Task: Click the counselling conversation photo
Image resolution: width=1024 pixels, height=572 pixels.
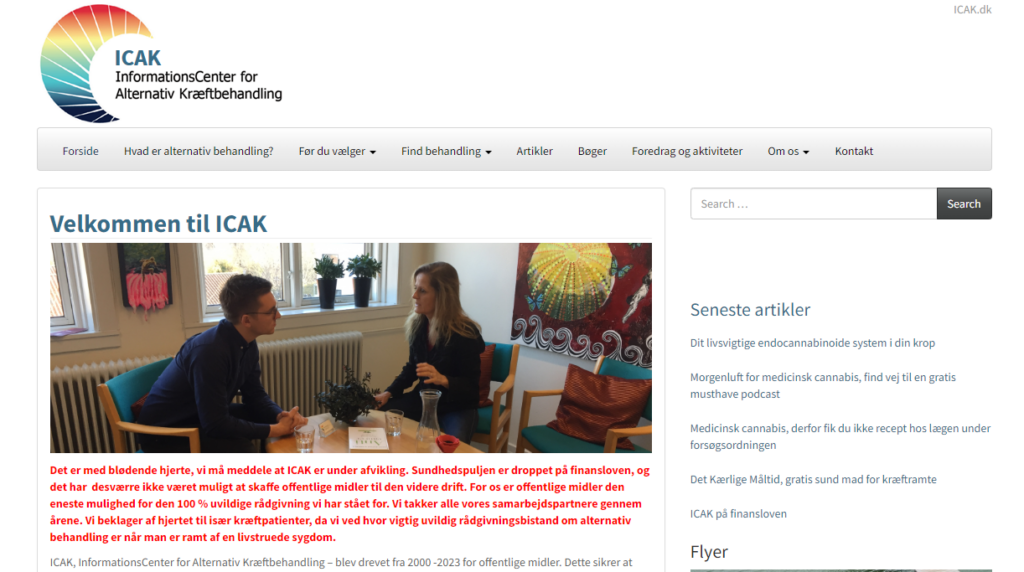Action: pyautogui.click(x=351, y=348)
